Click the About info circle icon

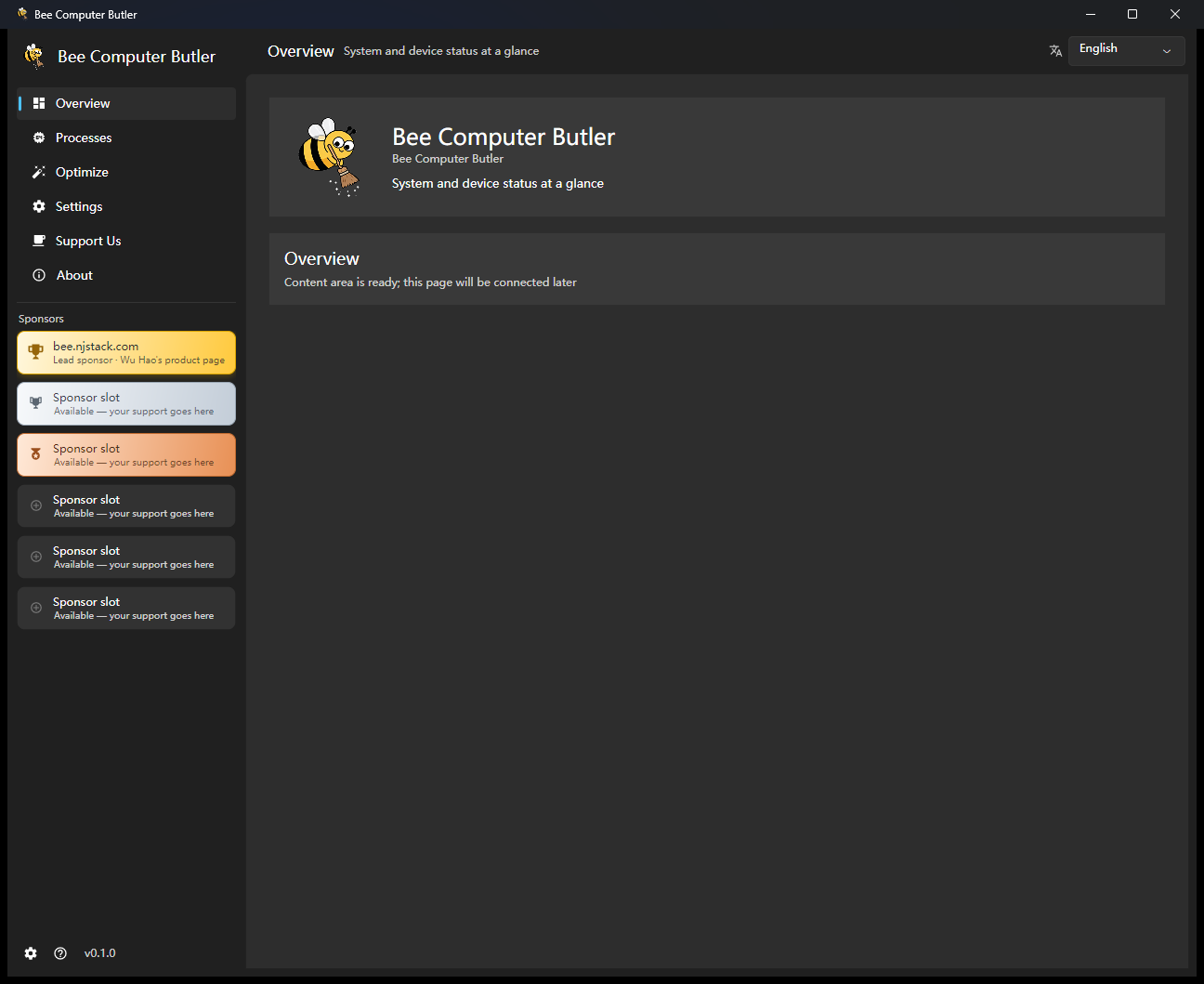pos(39,275)
